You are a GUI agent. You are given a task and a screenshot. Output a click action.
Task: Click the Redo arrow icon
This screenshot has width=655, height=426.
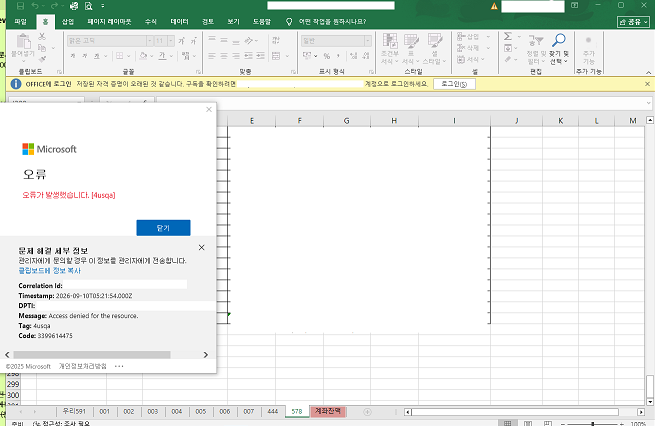[54, 6]
